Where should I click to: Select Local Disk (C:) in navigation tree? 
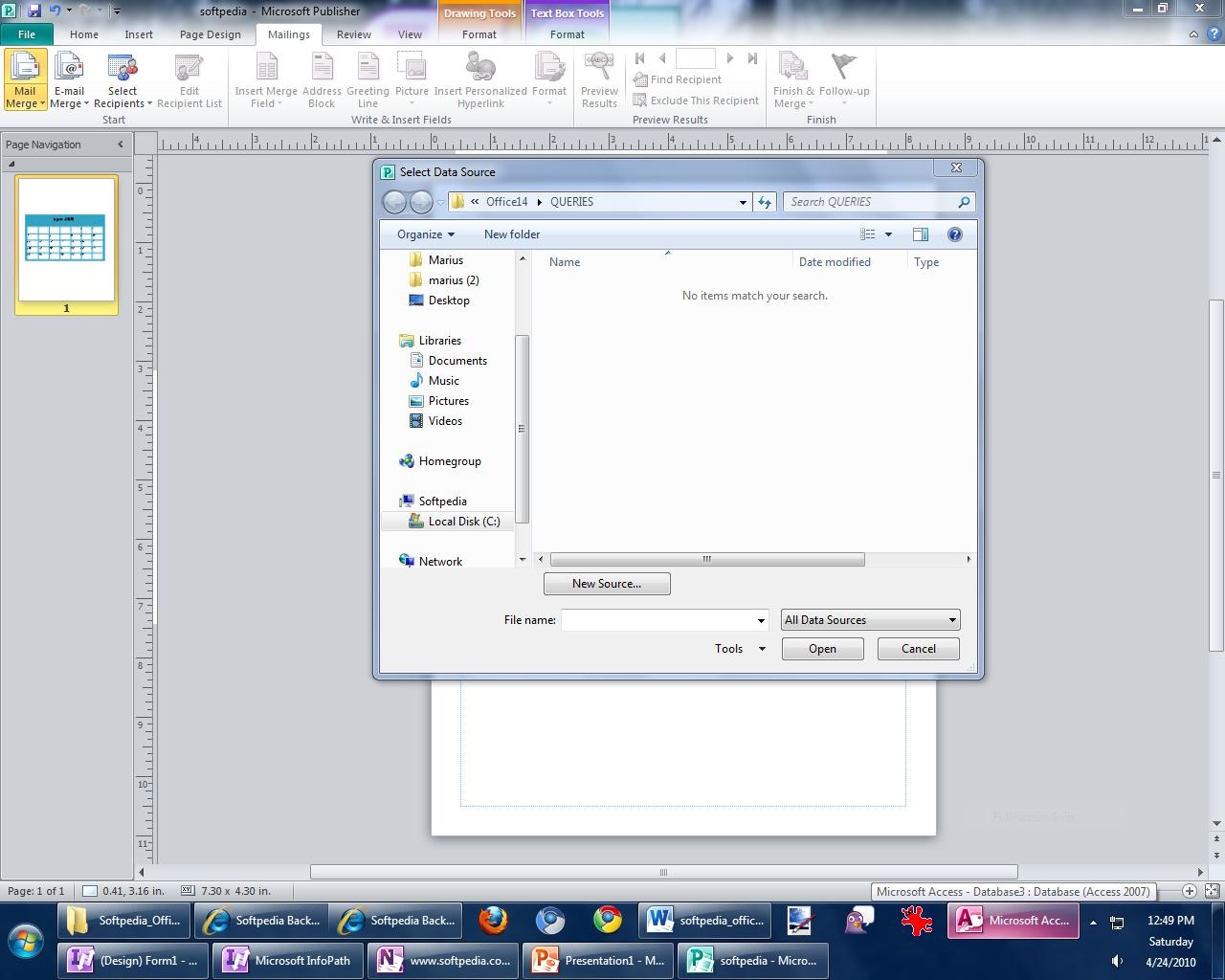pos(463,522)
